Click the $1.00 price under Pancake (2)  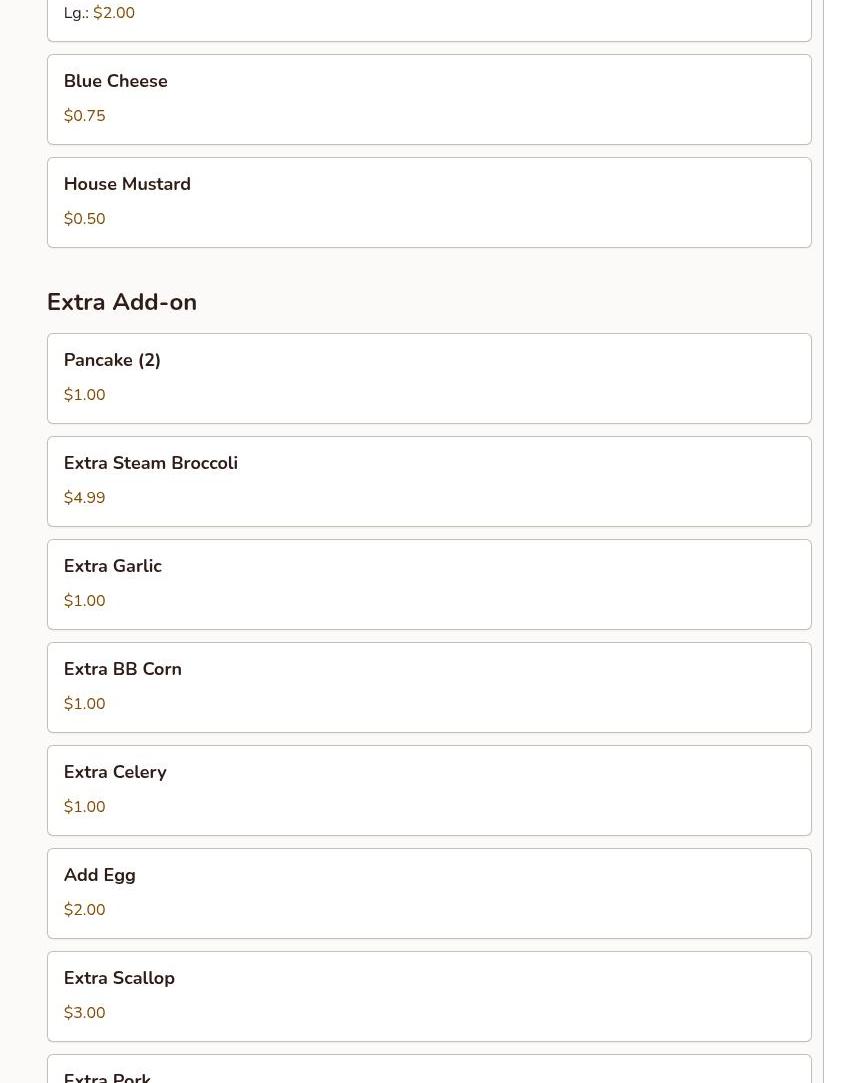[84, 394]
